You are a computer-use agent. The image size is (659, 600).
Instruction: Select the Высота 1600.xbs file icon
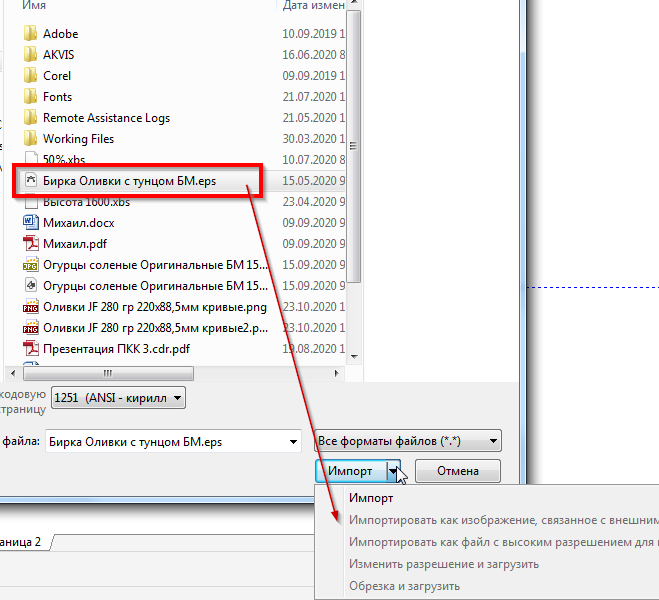31,203
